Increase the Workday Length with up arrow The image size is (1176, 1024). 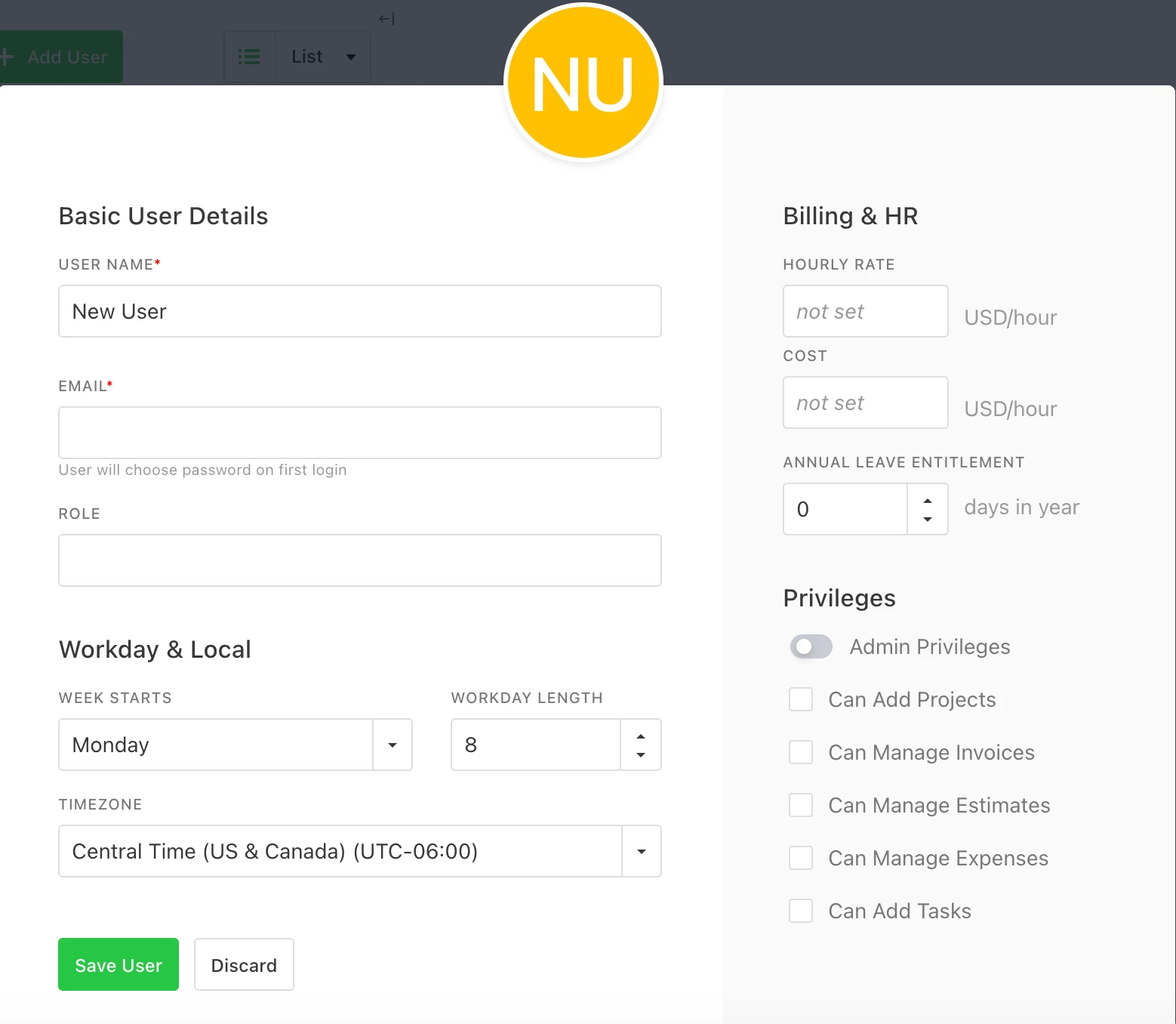coord(641,736)
